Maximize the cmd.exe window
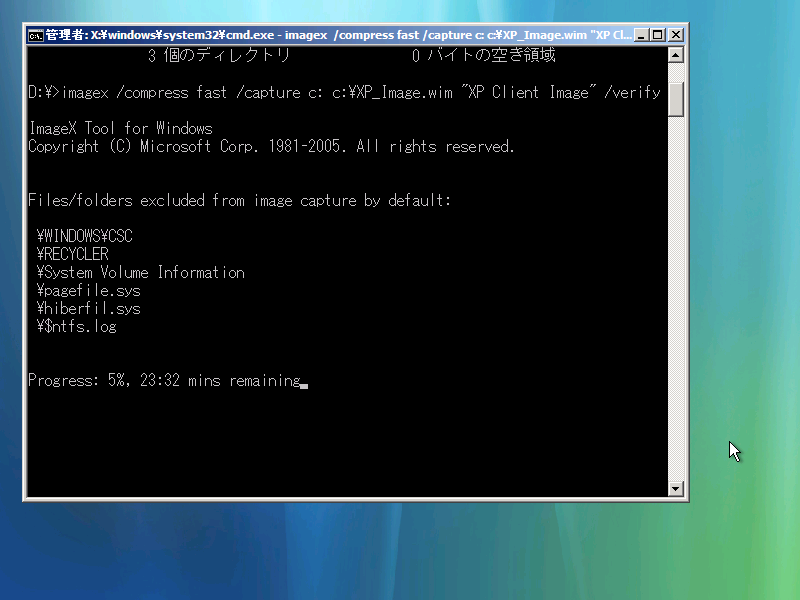 point(658,35)
